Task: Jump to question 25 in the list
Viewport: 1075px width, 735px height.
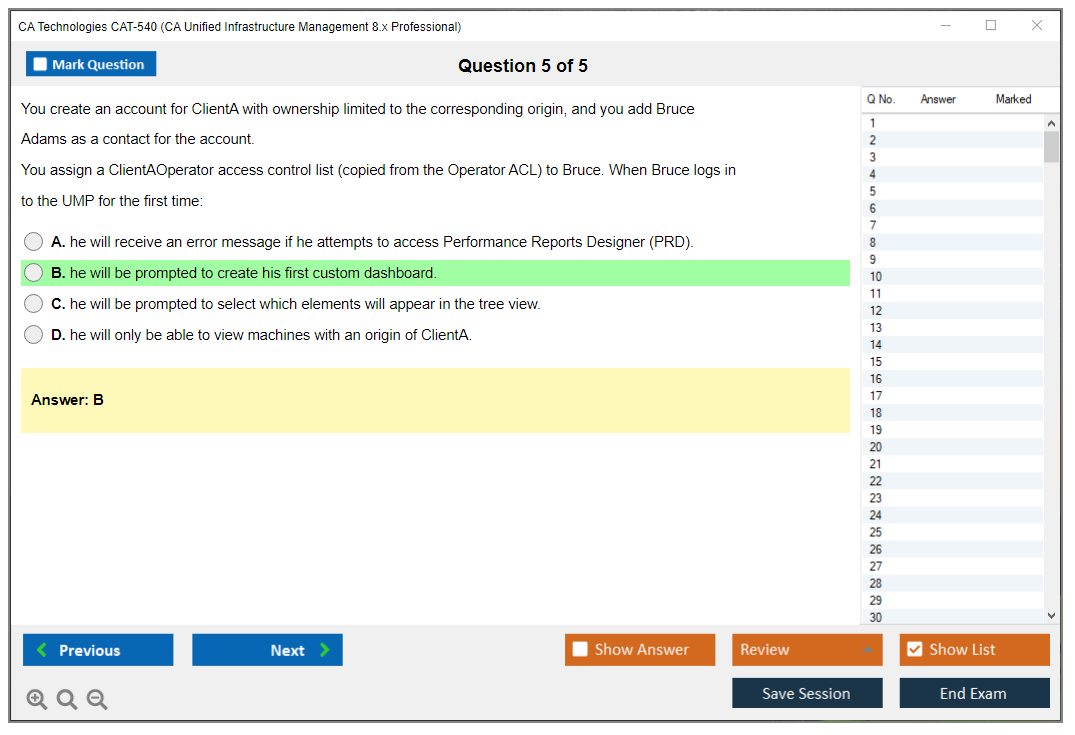Action: tap(876, 532)
